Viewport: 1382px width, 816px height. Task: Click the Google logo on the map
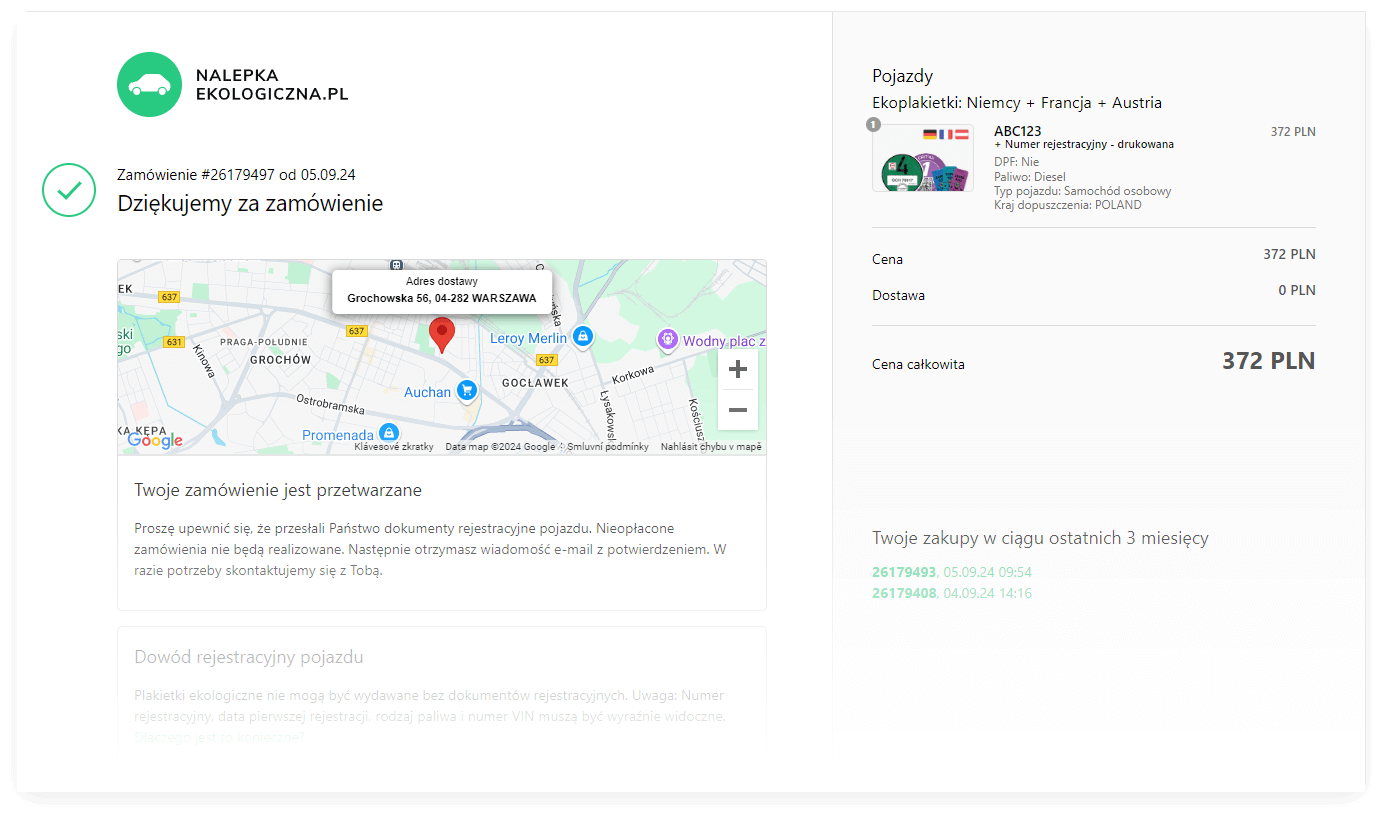tap(155, 440)
